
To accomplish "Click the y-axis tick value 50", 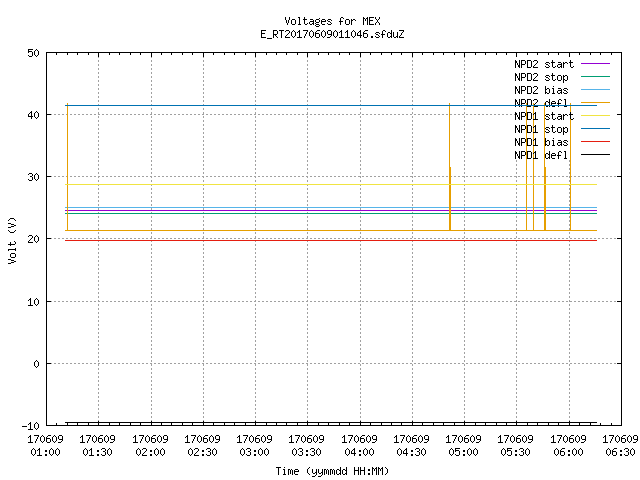I will coord(33,53).
